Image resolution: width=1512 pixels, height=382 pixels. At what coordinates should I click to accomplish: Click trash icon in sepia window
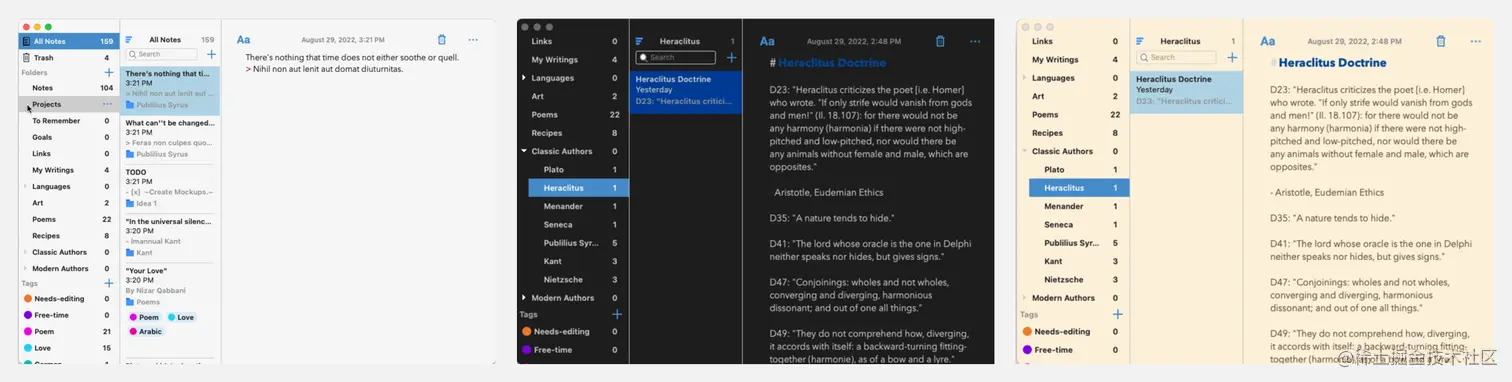coord(1441,41)
